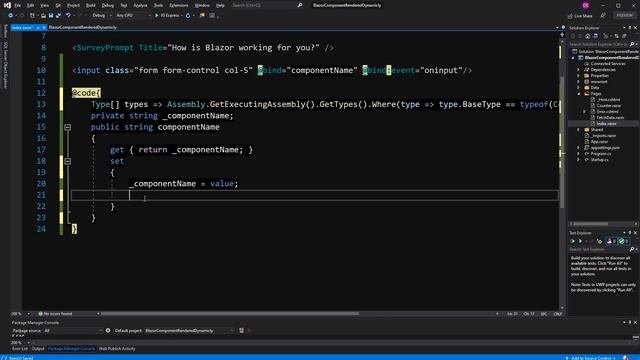The image size is (640, 360).
Task: Click the Visual Studio logo icon
Action: tap(7, 5)
